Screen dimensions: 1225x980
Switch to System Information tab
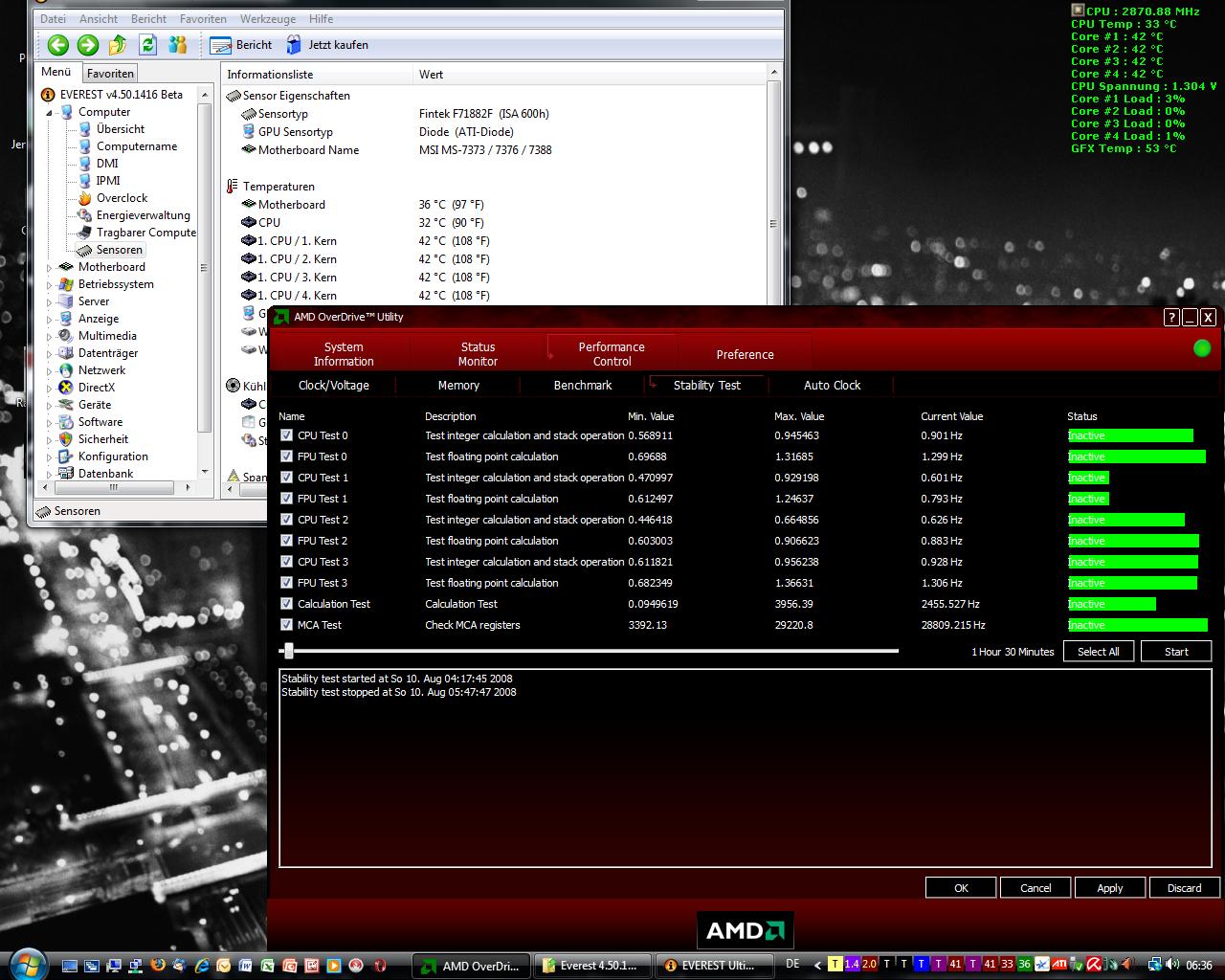[344, 354]
